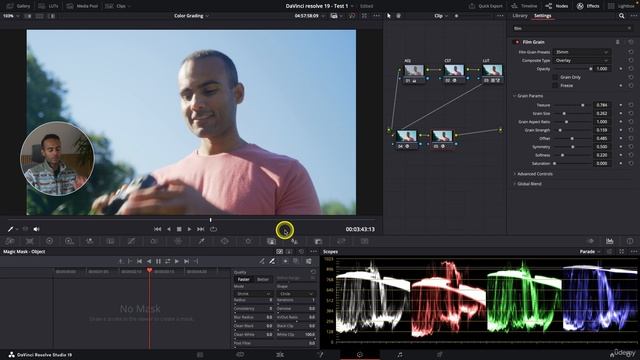
Task: Enable the Grain Only checkbox
Action: tap(555, 77)
